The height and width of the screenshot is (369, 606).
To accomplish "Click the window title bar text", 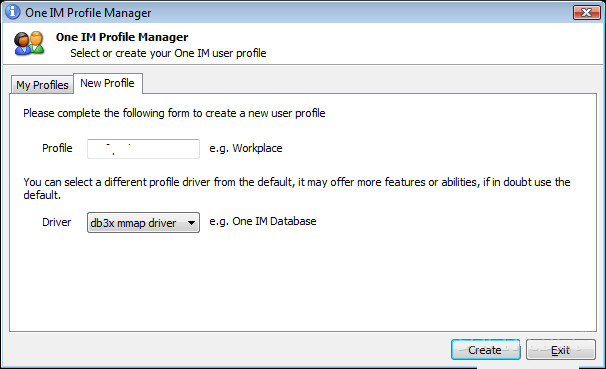I will [88, 13].
